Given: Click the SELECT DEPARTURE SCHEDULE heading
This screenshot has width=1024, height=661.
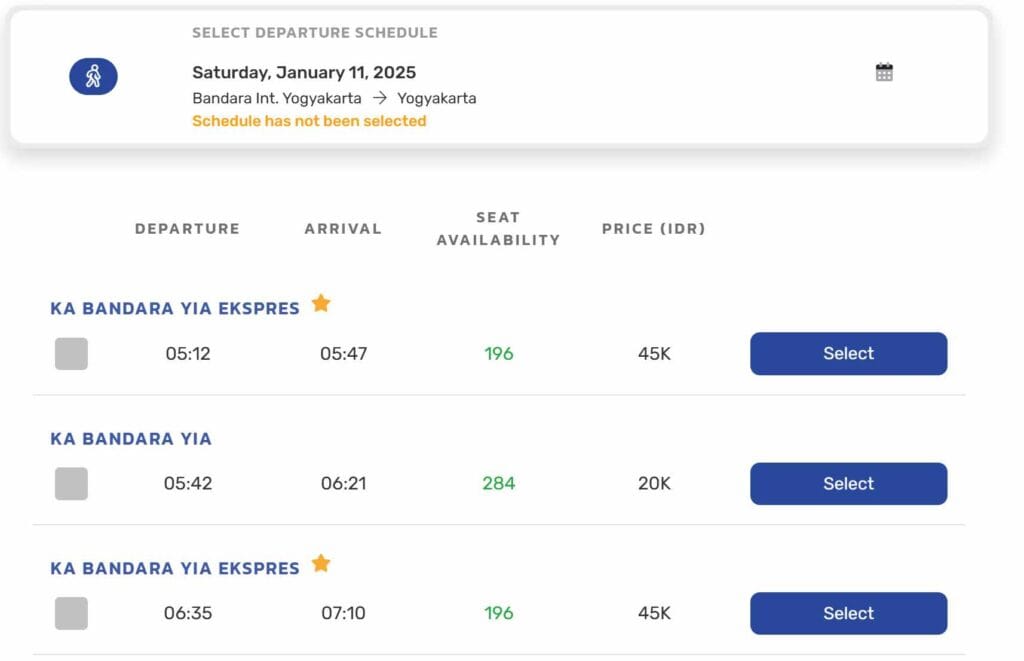Looking at the screenshot, I should click(314, 32).
